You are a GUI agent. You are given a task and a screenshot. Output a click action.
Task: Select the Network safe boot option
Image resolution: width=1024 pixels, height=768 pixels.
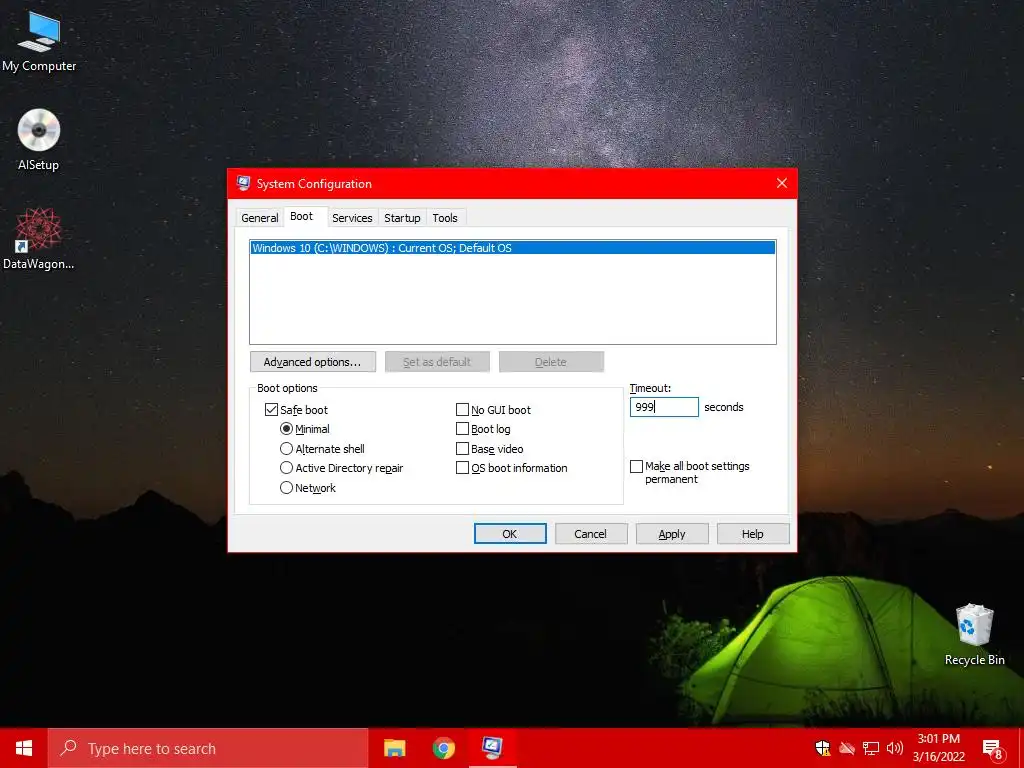pyautogui.click(x=286, y=488)
